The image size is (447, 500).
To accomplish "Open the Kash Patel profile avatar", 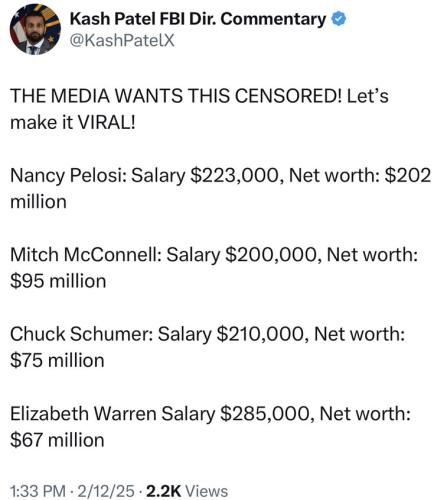I will [35, 30].
